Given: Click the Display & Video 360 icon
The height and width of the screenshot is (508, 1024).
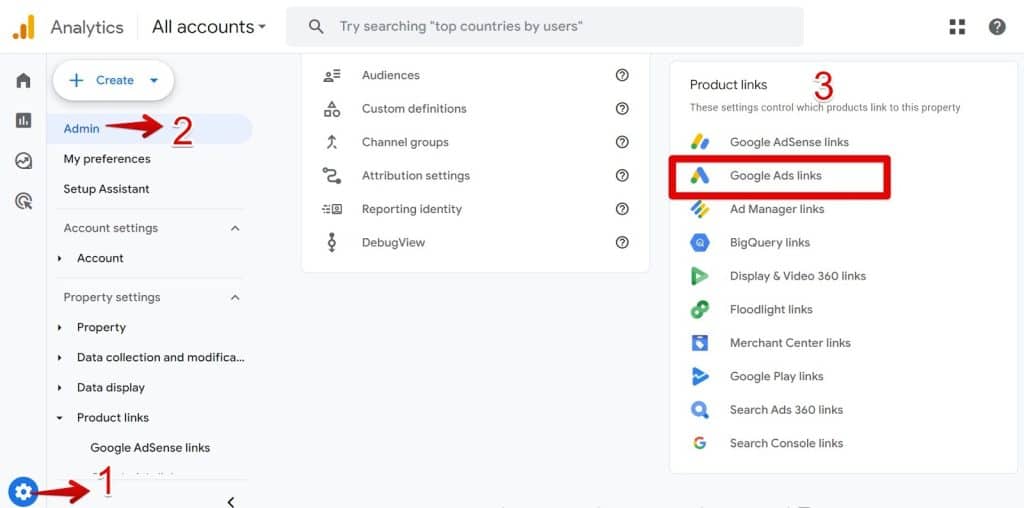Looking at the screenshot, I should pos(700,276).
